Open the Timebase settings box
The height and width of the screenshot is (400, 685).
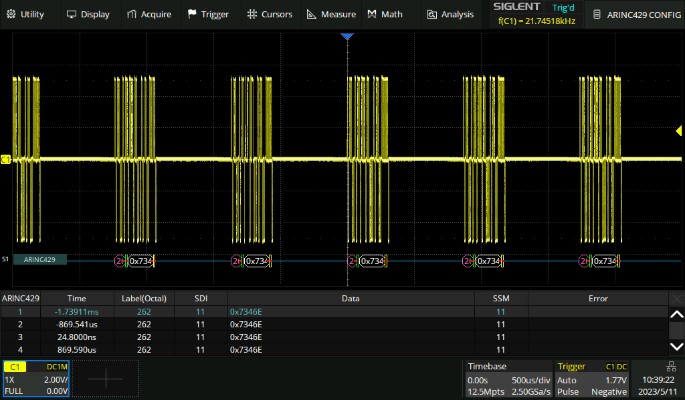pos(508,379)
